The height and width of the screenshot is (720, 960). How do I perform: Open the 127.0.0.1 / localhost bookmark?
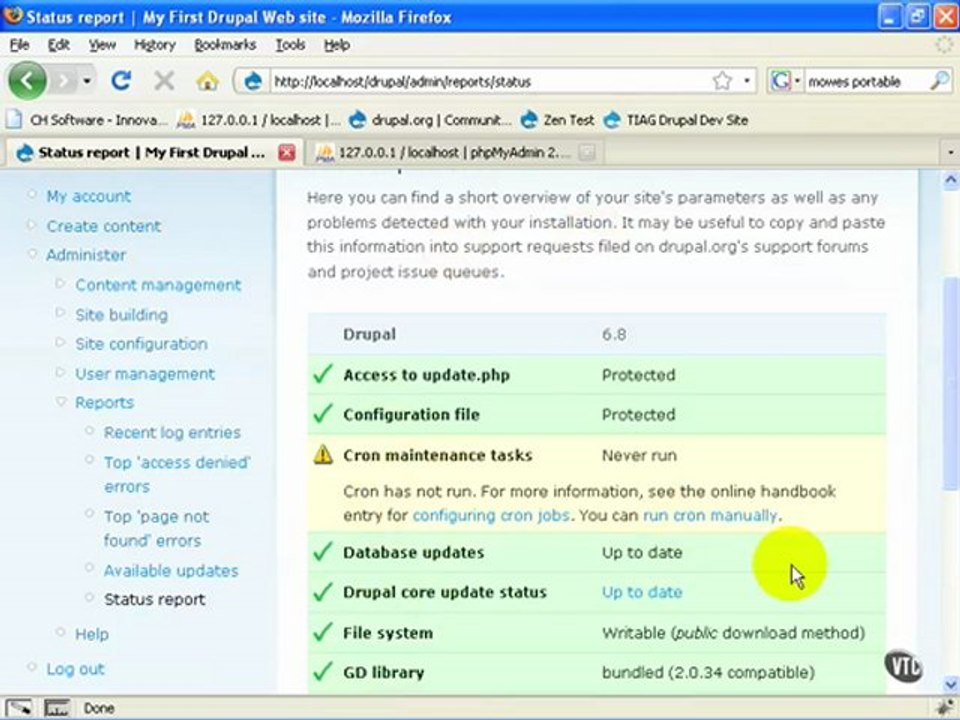(x=258, y=120)
